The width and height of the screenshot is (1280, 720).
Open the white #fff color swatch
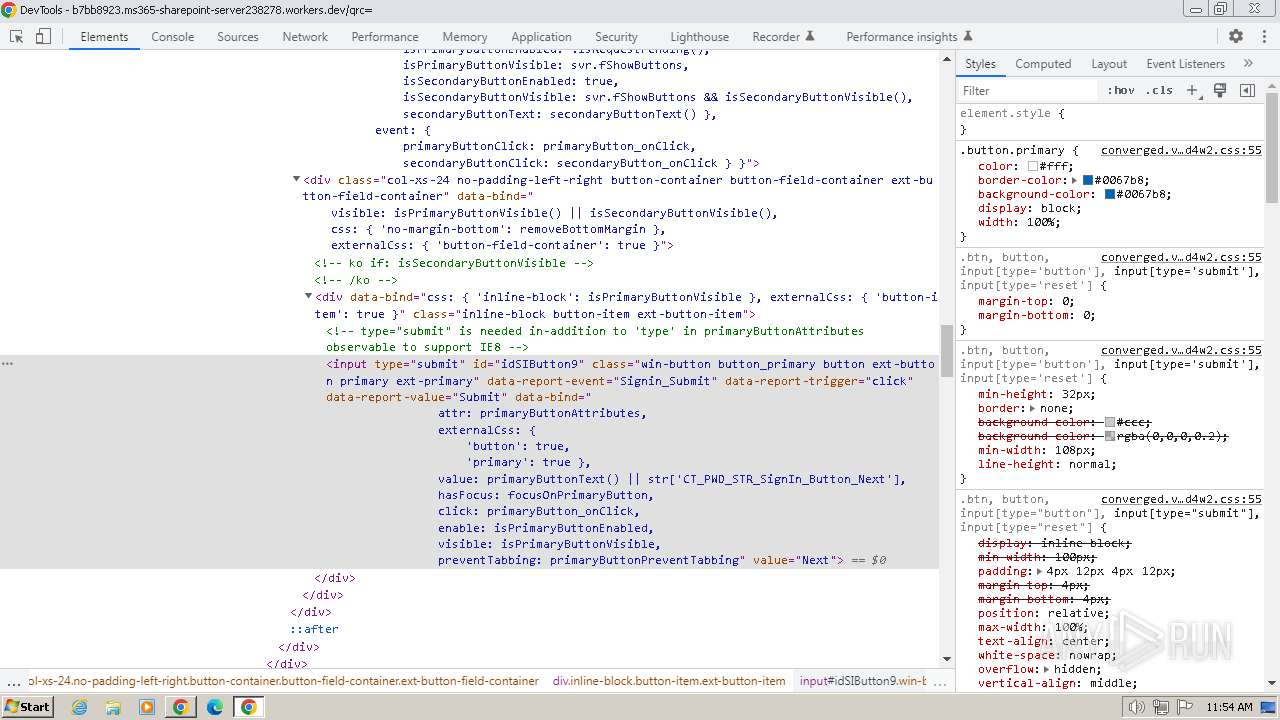[1033, 167]
